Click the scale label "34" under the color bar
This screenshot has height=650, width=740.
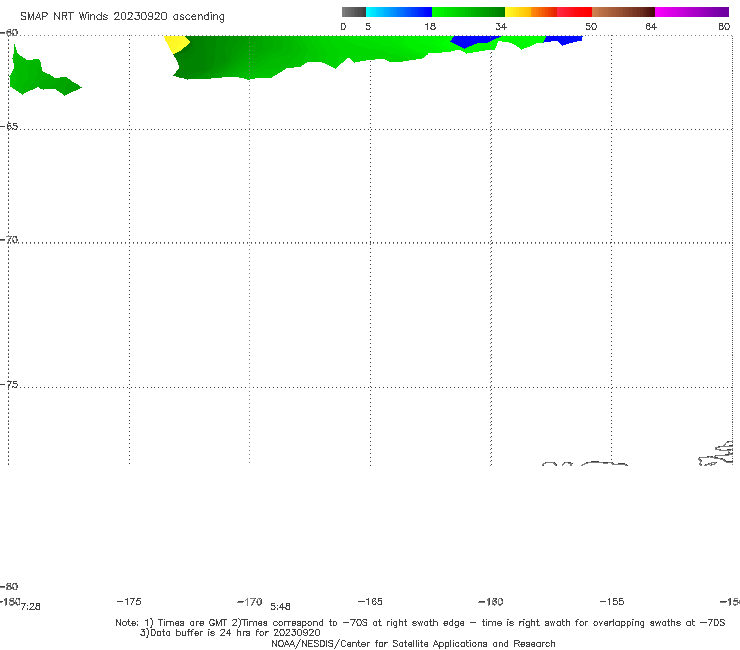click(501, 27)
